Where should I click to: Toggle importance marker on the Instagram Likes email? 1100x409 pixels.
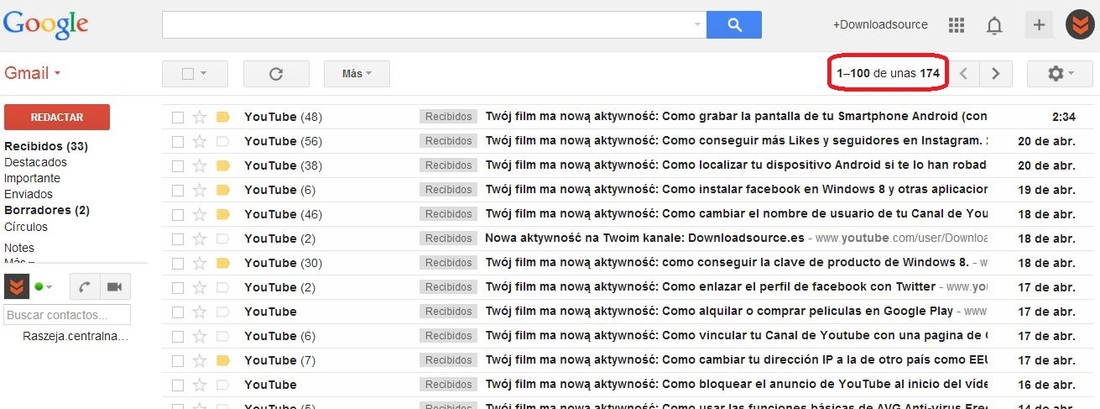(x=223, y=141)
